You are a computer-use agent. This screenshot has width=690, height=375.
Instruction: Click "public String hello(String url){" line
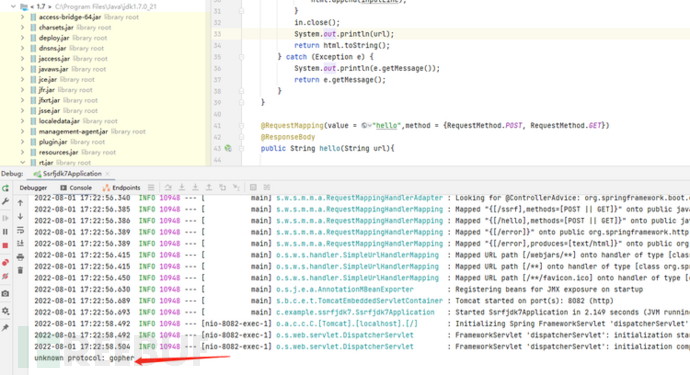pyautogui.click(x=327, y=148)
